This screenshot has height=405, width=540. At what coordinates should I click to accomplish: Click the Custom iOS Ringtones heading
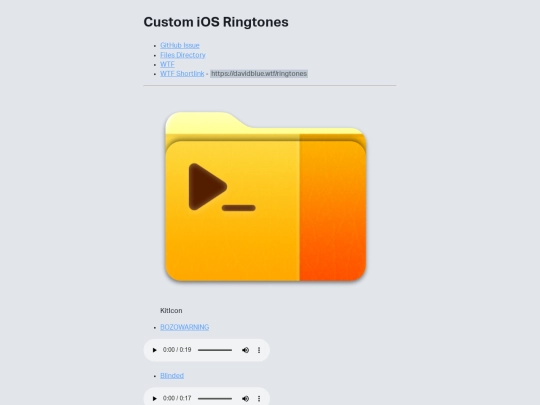point(216,22)
